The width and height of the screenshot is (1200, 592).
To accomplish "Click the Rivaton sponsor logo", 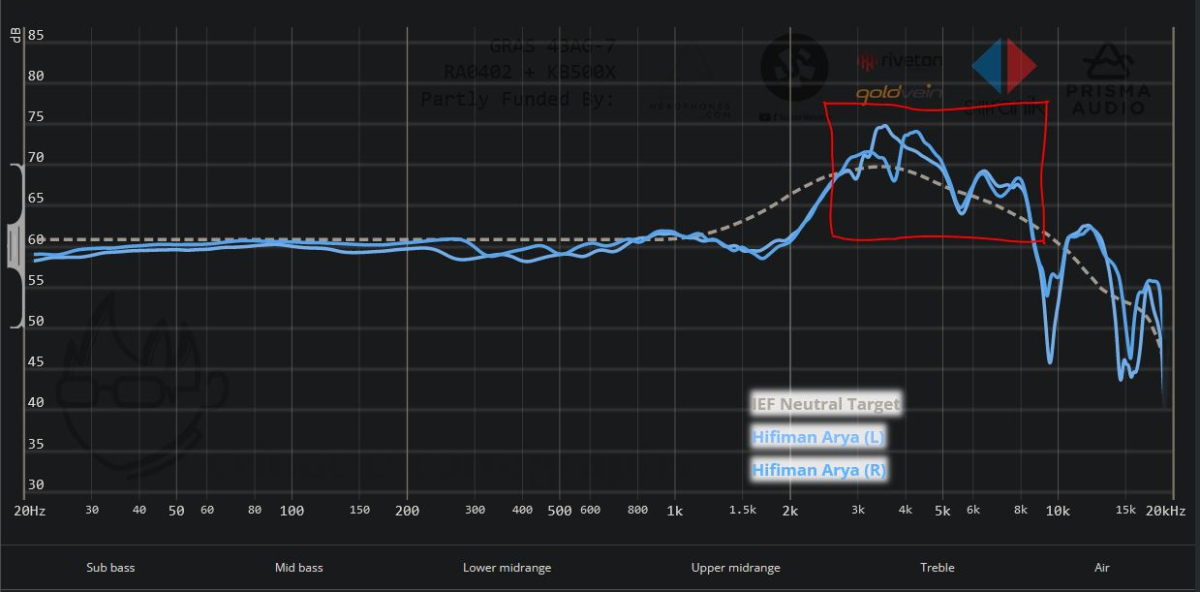I will (x=899, y=62).
